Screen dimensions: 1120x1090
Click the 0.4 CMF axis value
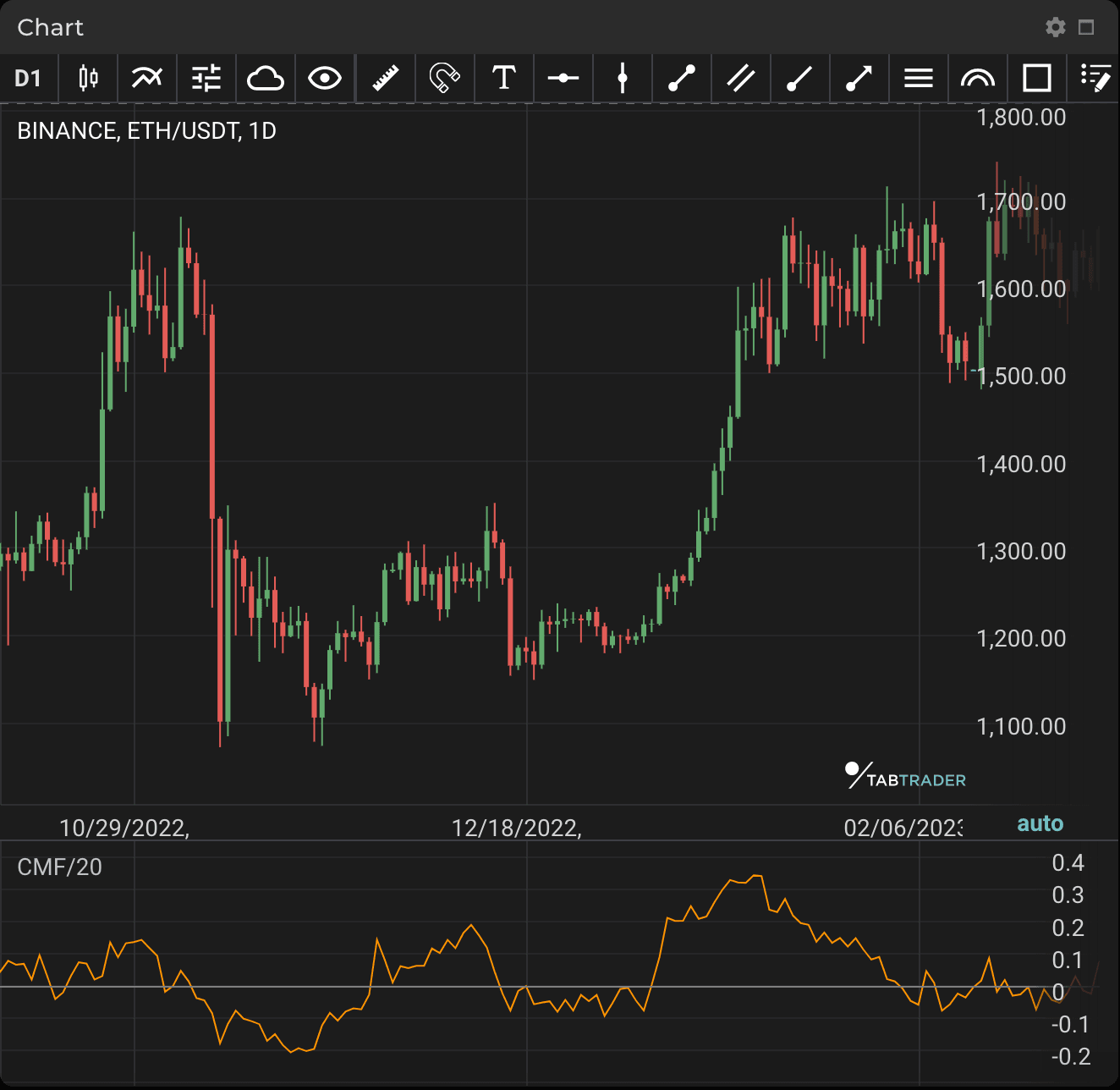[x=1068, y=863]
